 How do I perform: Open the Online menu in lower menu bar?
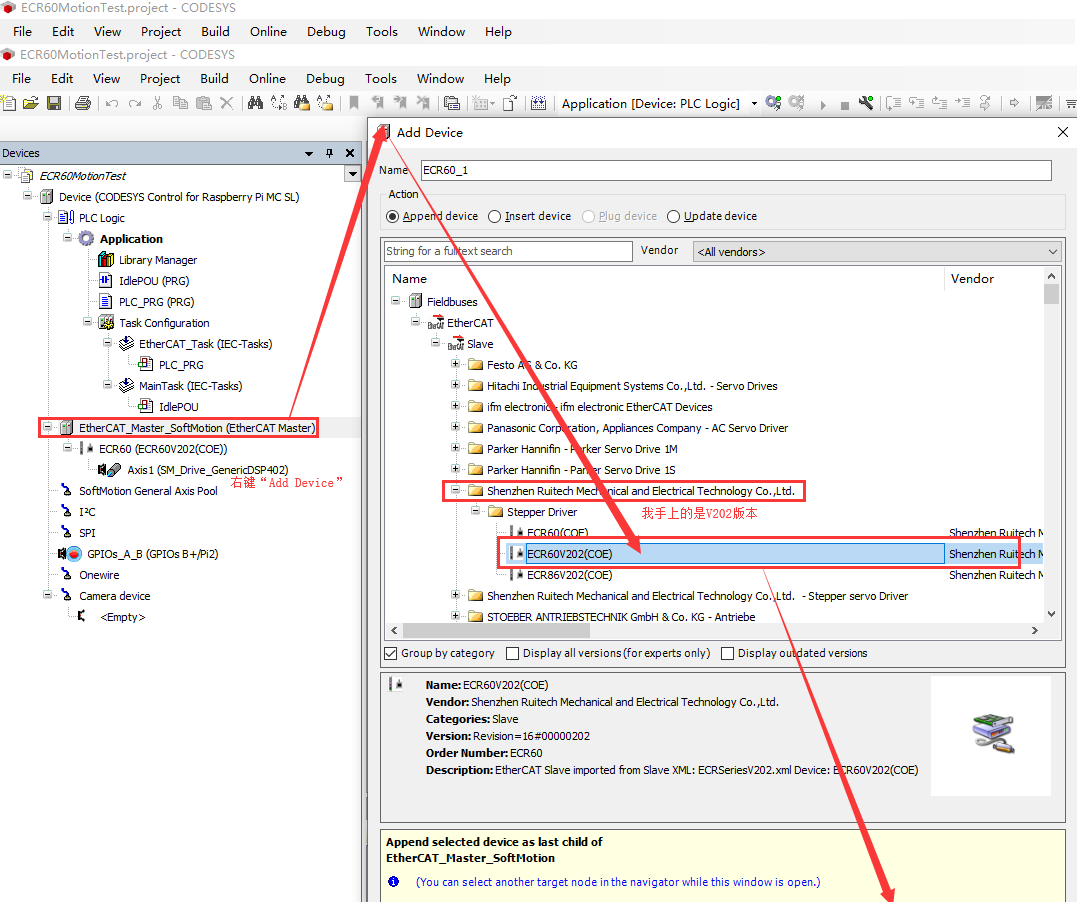coord(267,78)
